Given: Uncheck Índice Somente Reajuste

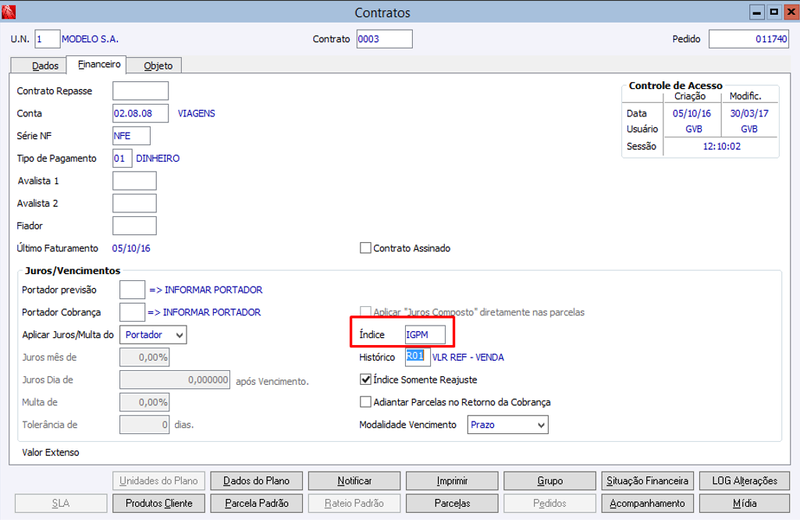Looking at the screenshot, I should click(x=365, y=380).
